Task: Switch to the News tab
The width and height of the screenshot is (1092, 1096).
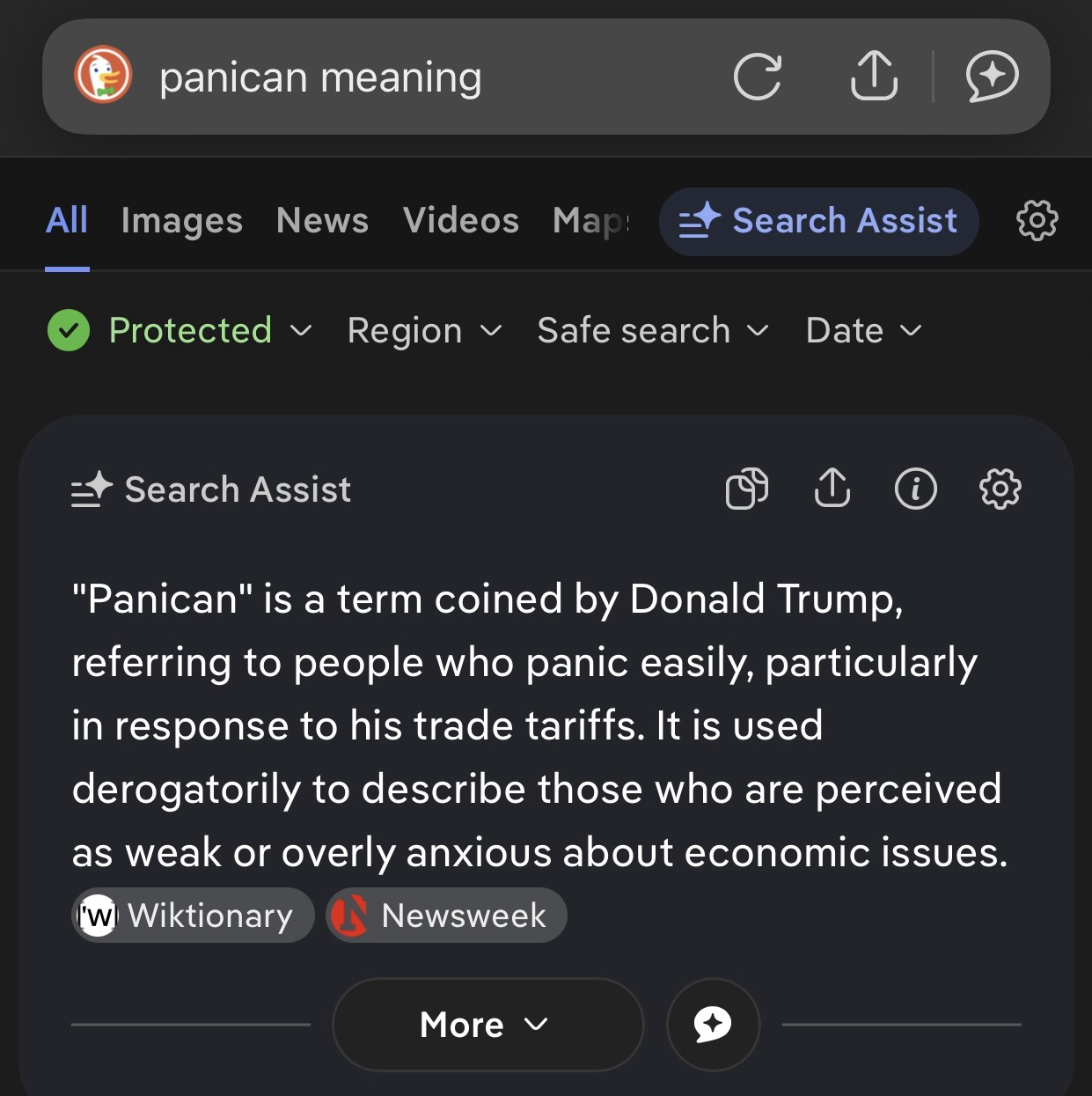Action: 322,221
